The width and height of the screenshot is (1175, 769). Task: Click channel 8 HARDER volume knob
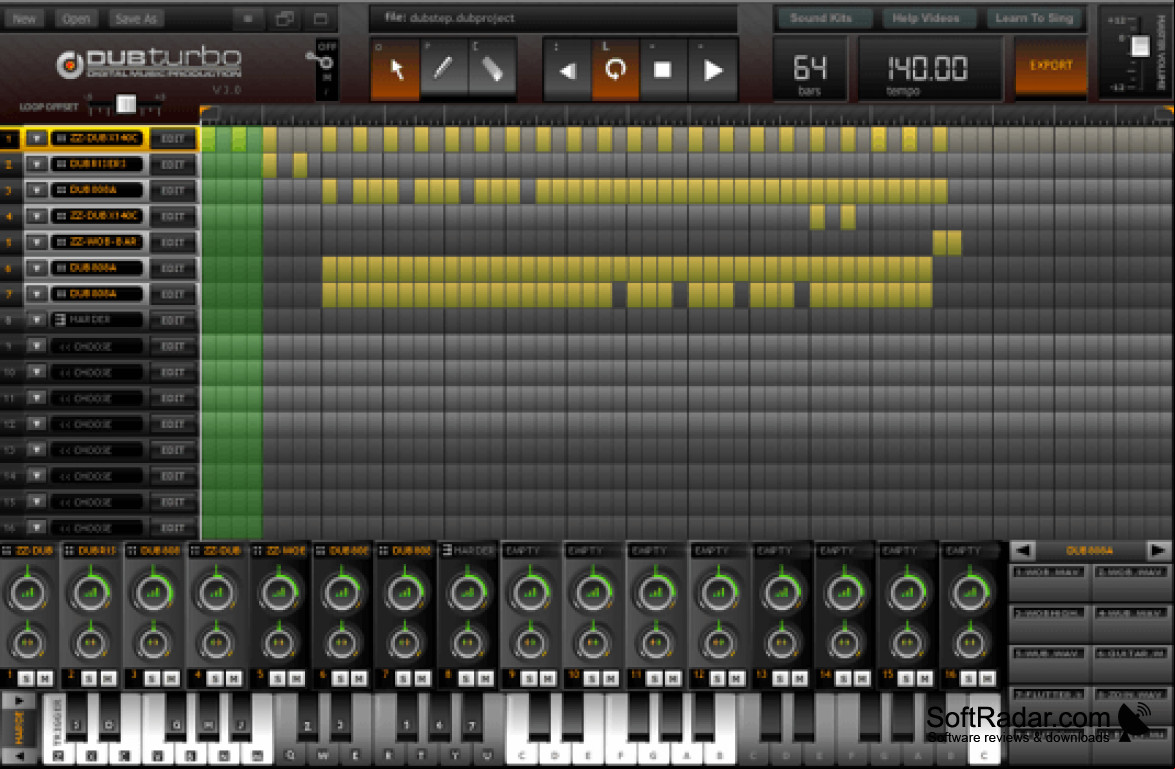tap(468, 591)
